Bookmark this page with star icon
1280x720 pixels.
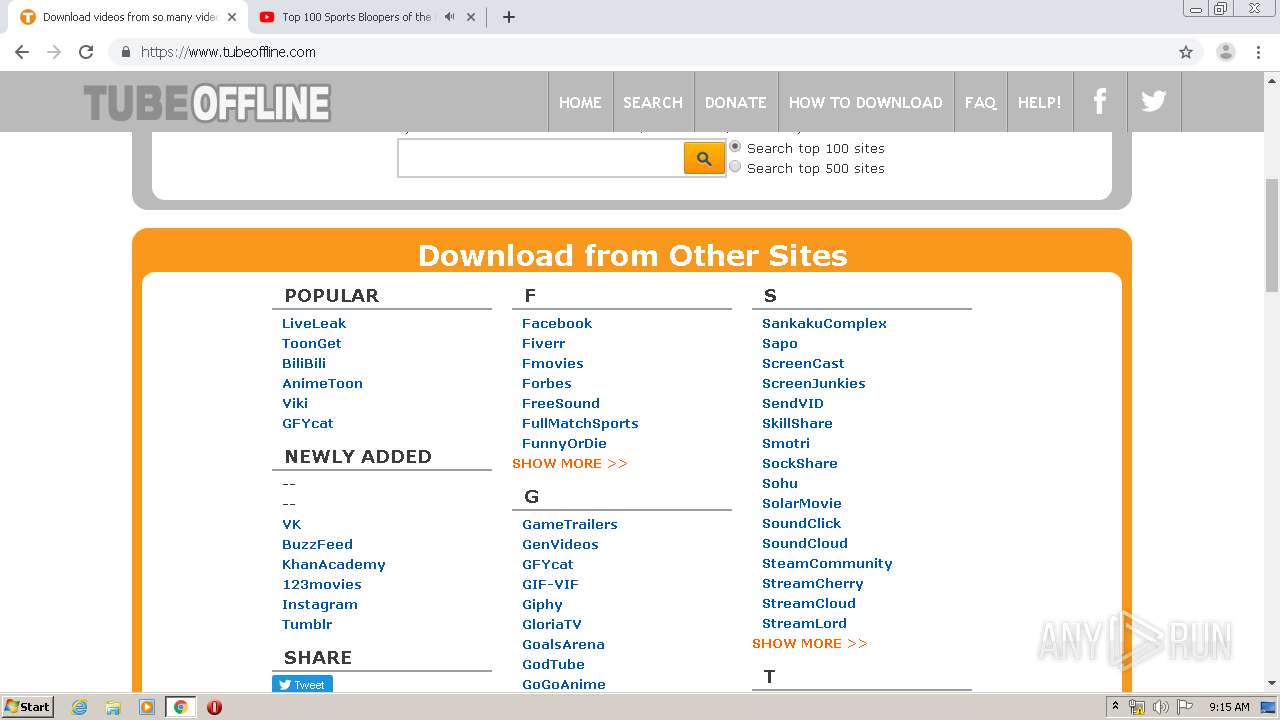click(x=1186, y=52)
